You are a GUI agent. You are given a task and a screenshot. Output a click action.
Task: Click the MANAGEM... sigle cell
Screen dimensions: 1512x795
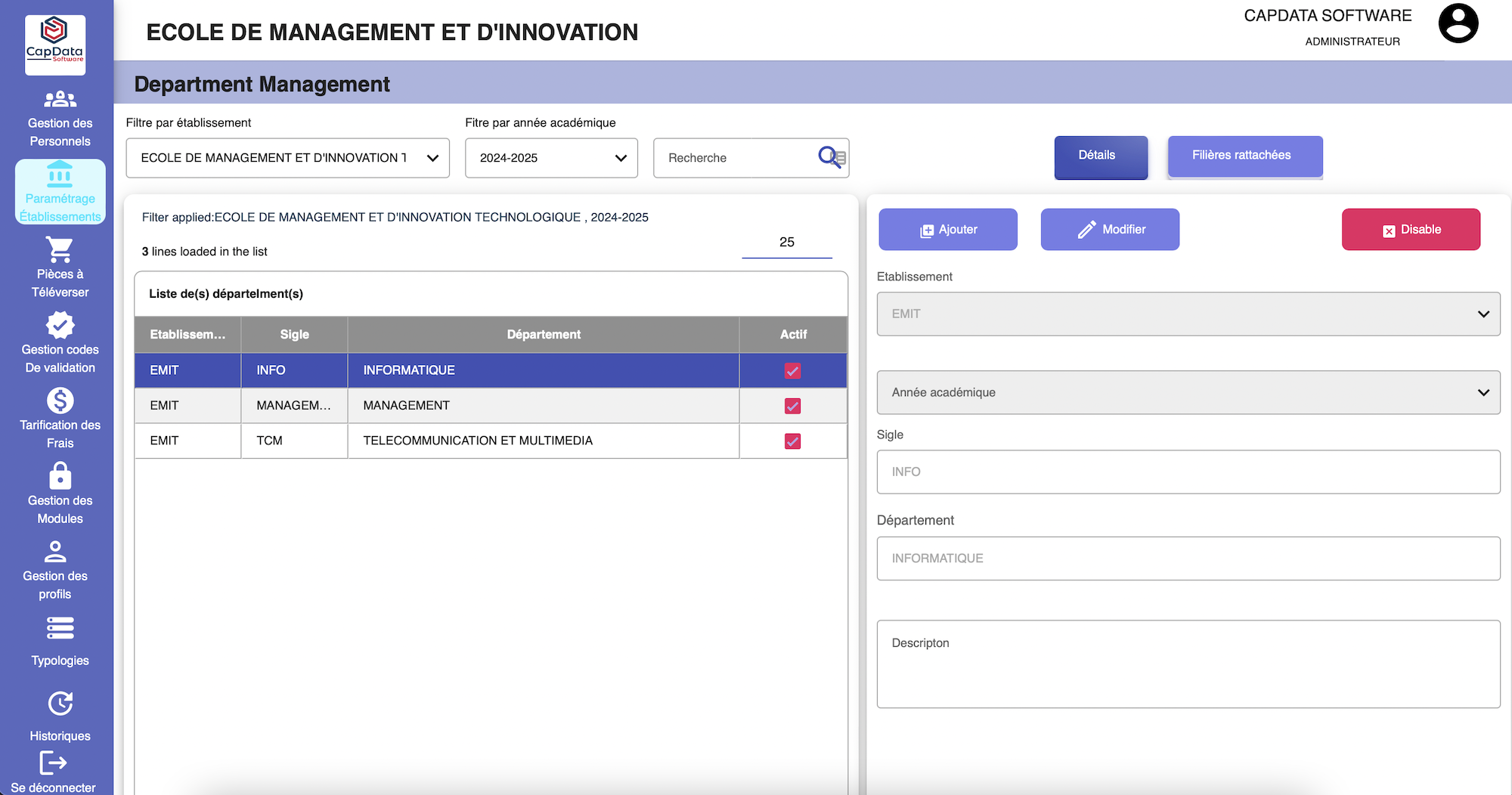tap(294, 406)
